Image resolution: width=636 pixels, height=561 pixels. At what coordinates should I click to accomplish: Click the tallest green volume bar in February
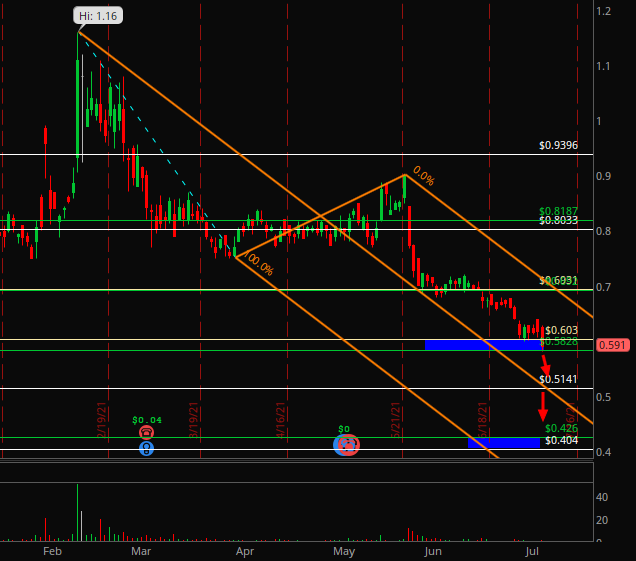point(77,513)
